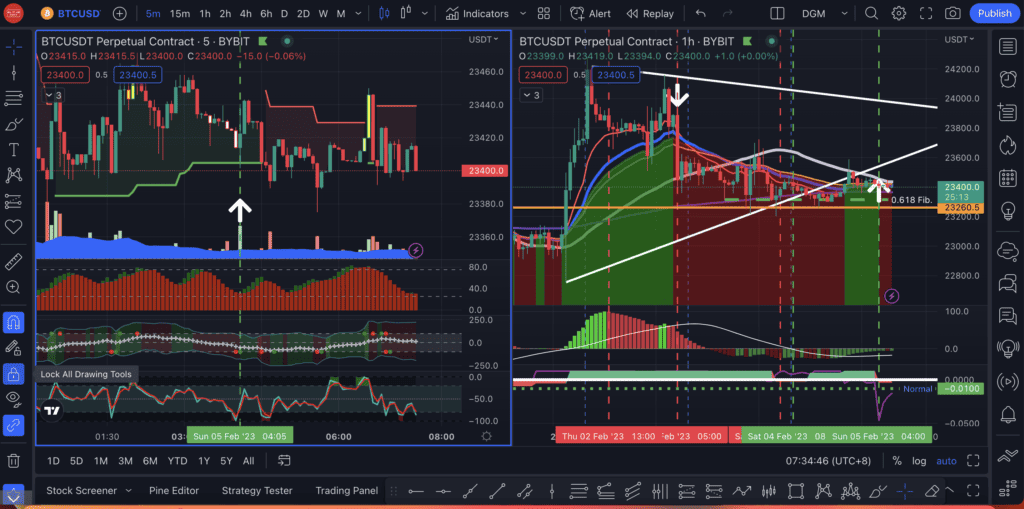Toggle the drawings sync link icon
The image size is (1024, 509).
pyautogui.click(x=14, y=425)
